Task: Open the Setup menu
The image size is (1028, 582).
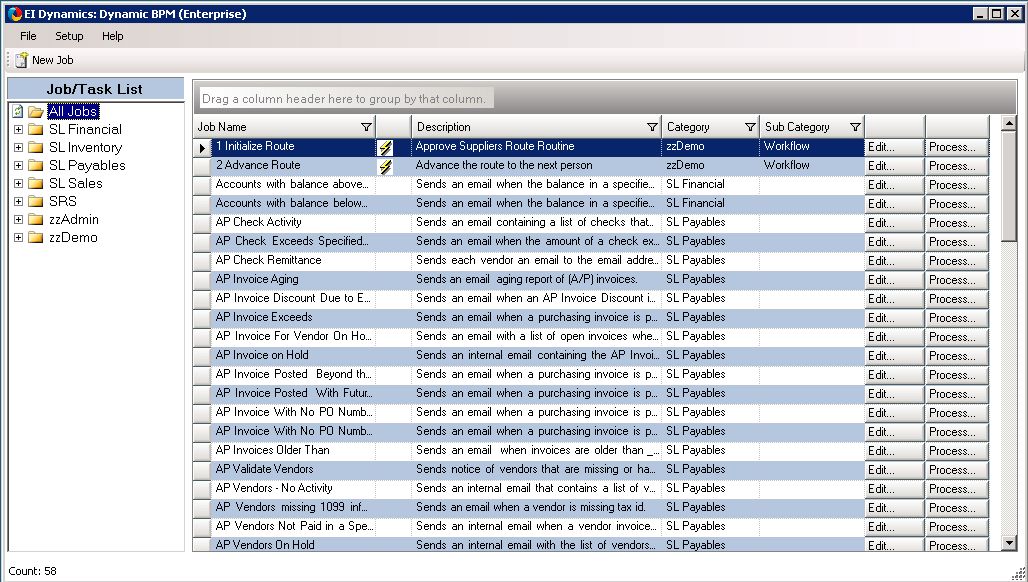Action: (69, 36)
